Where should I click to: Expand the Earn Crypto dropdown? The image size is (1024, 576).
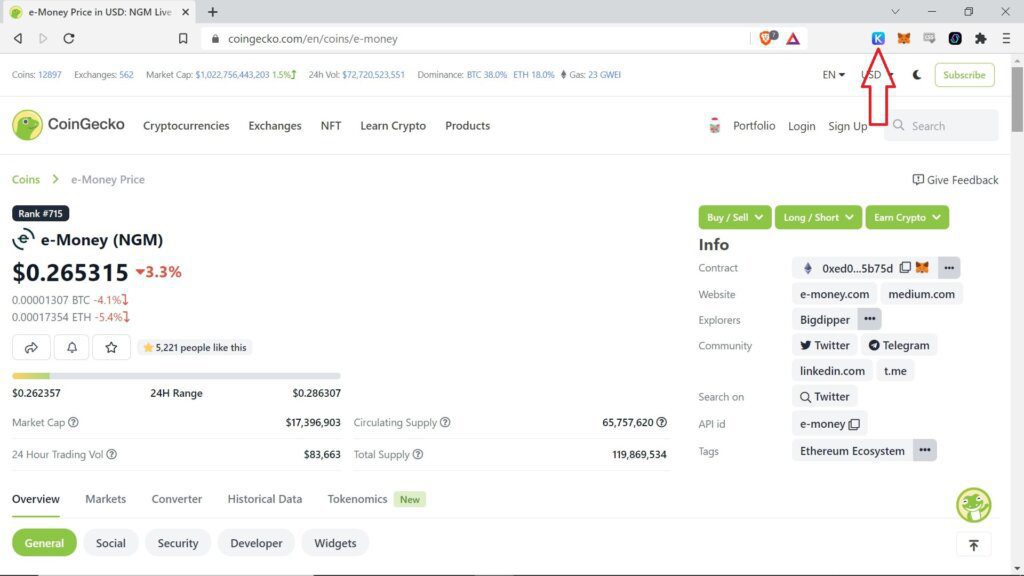tap(907, 217)
